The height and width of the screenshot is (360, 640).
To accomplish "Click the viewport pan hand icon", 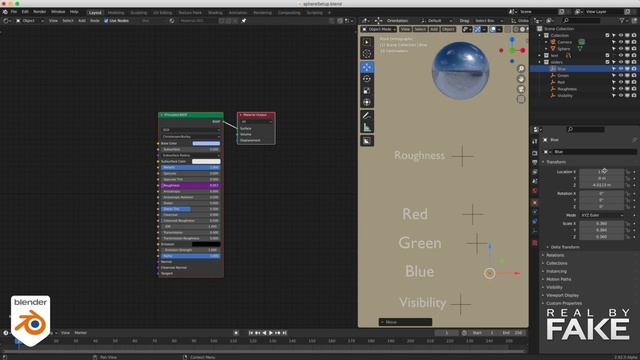I will coord(521,79).
